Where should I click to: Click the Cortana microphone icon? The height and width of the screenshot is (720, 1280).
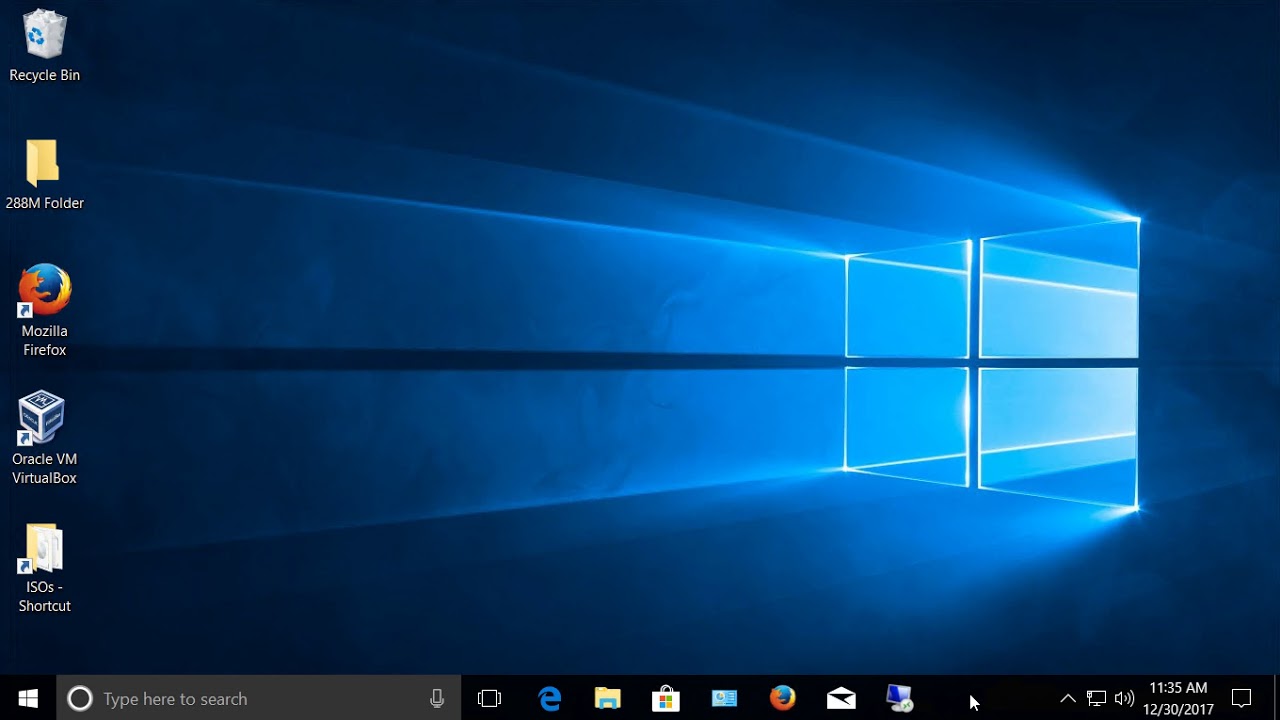437,698
